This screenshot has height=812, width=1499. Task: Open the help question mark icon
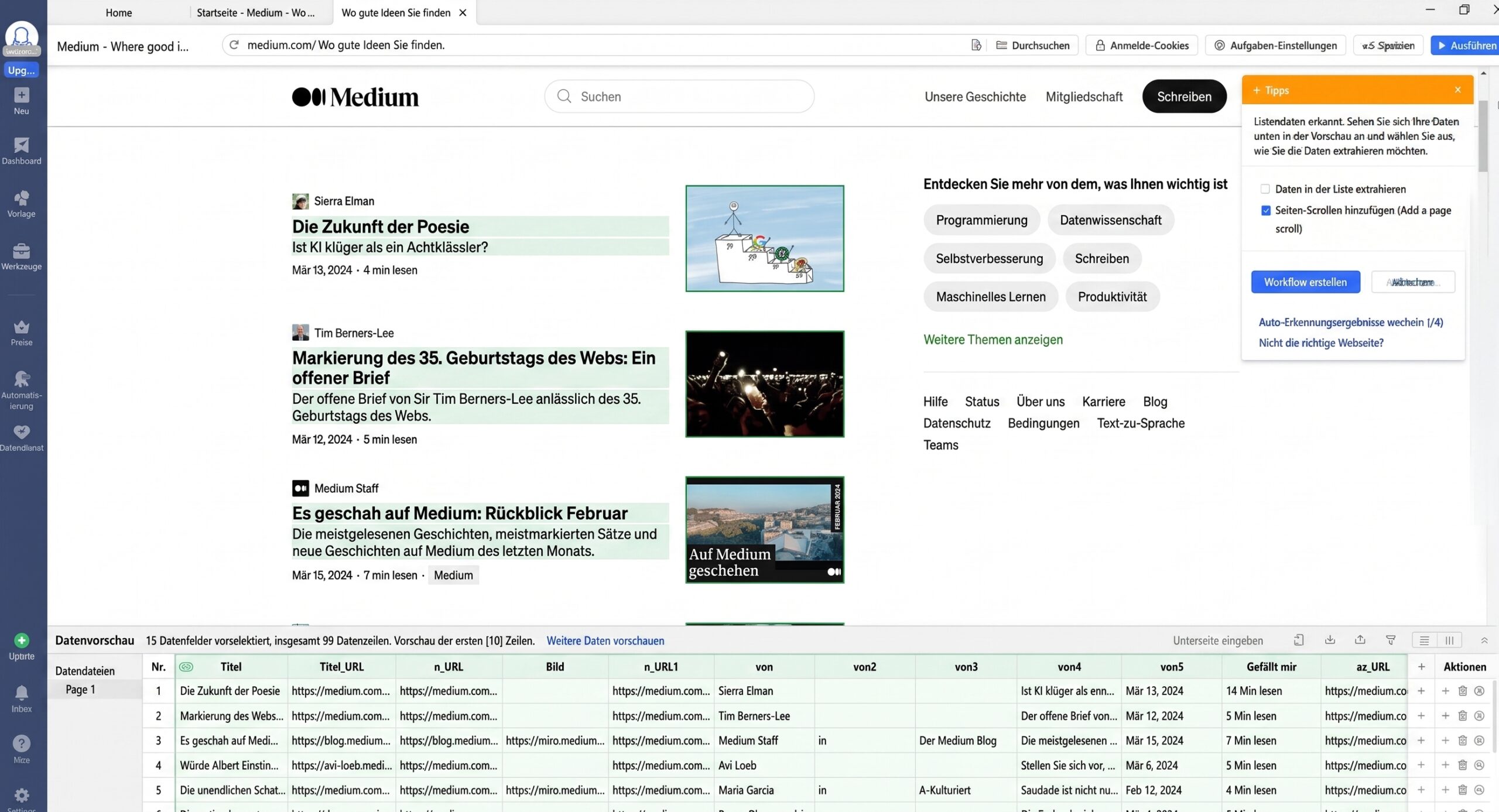tap(21, 744)
